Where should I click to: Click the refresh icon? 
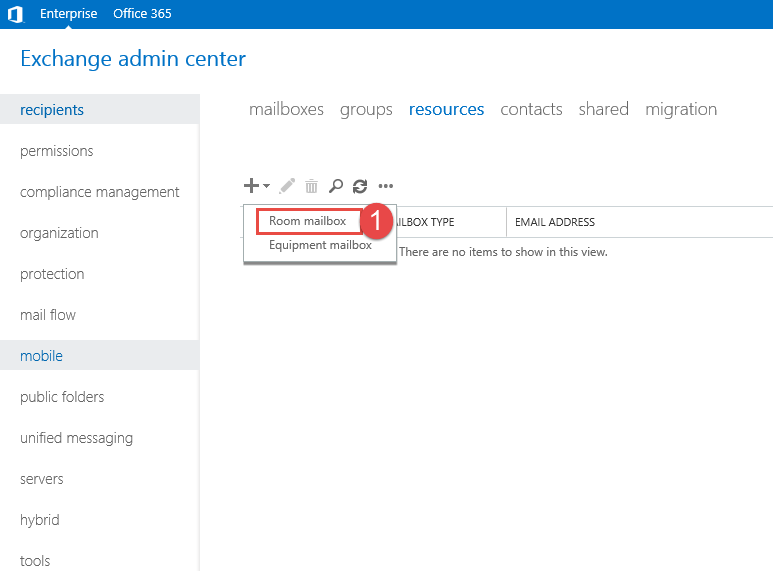click(360, 186)
